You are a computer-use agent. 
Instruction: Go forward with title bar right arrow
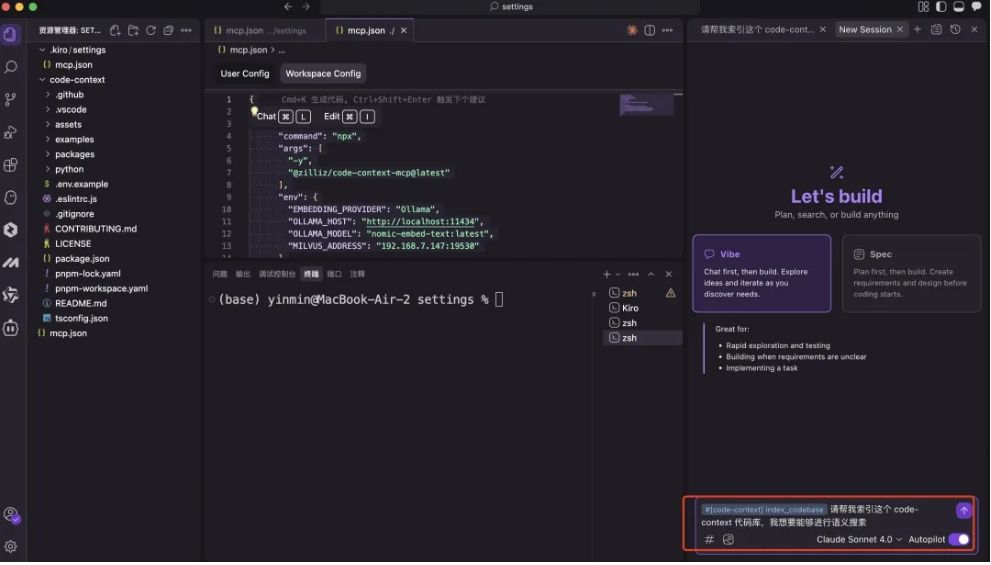click(x=306, y=6)
